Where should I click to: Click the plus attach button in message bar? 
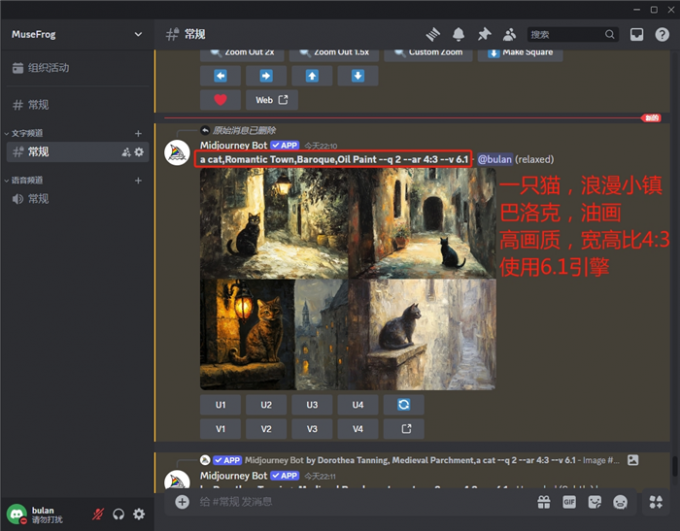(x=182, y=502)
